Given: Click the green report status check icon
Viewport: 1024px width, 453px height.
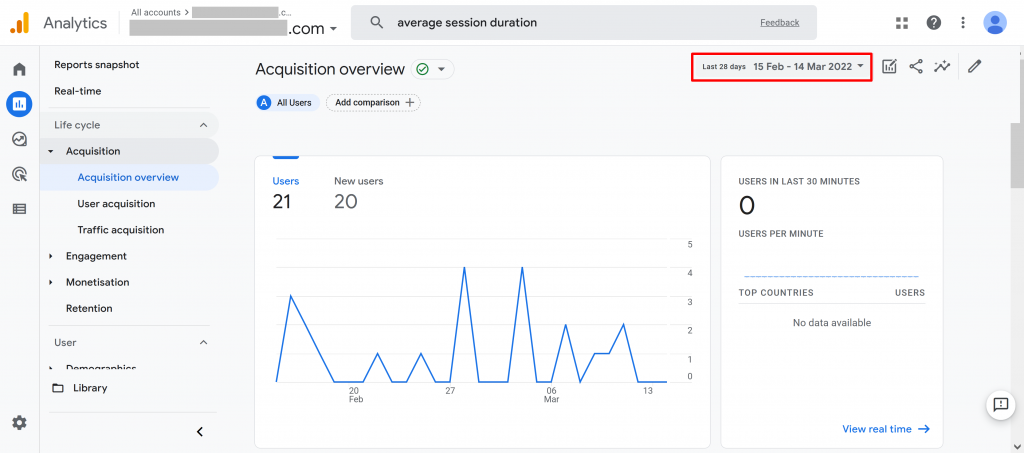Looking at the screenshot, I should (x=423, y=69).
